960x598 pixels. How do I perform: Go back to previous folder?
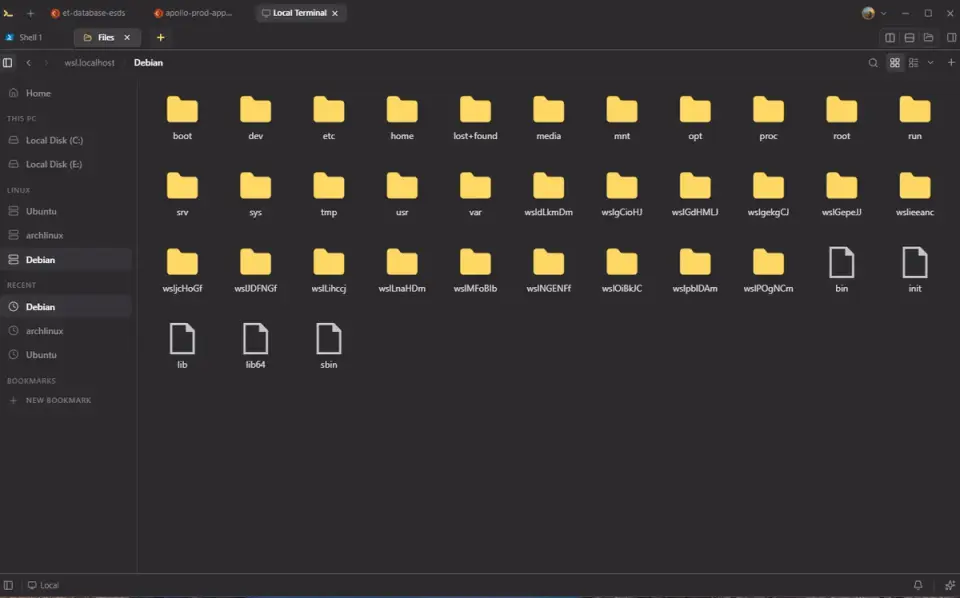[x=28, y=62]
